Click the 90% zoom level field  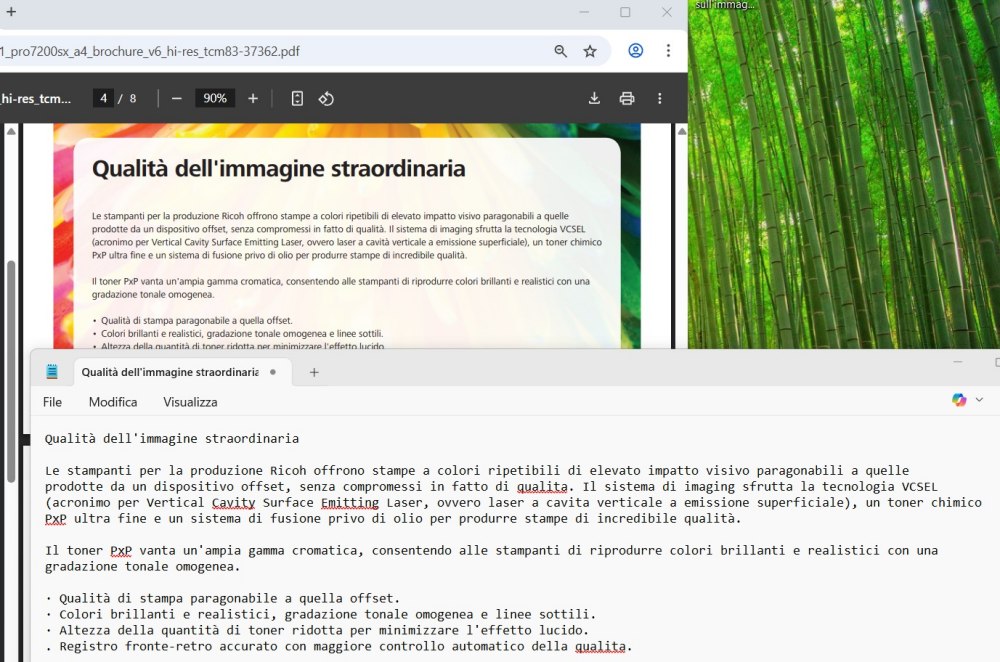pos(215,98)
